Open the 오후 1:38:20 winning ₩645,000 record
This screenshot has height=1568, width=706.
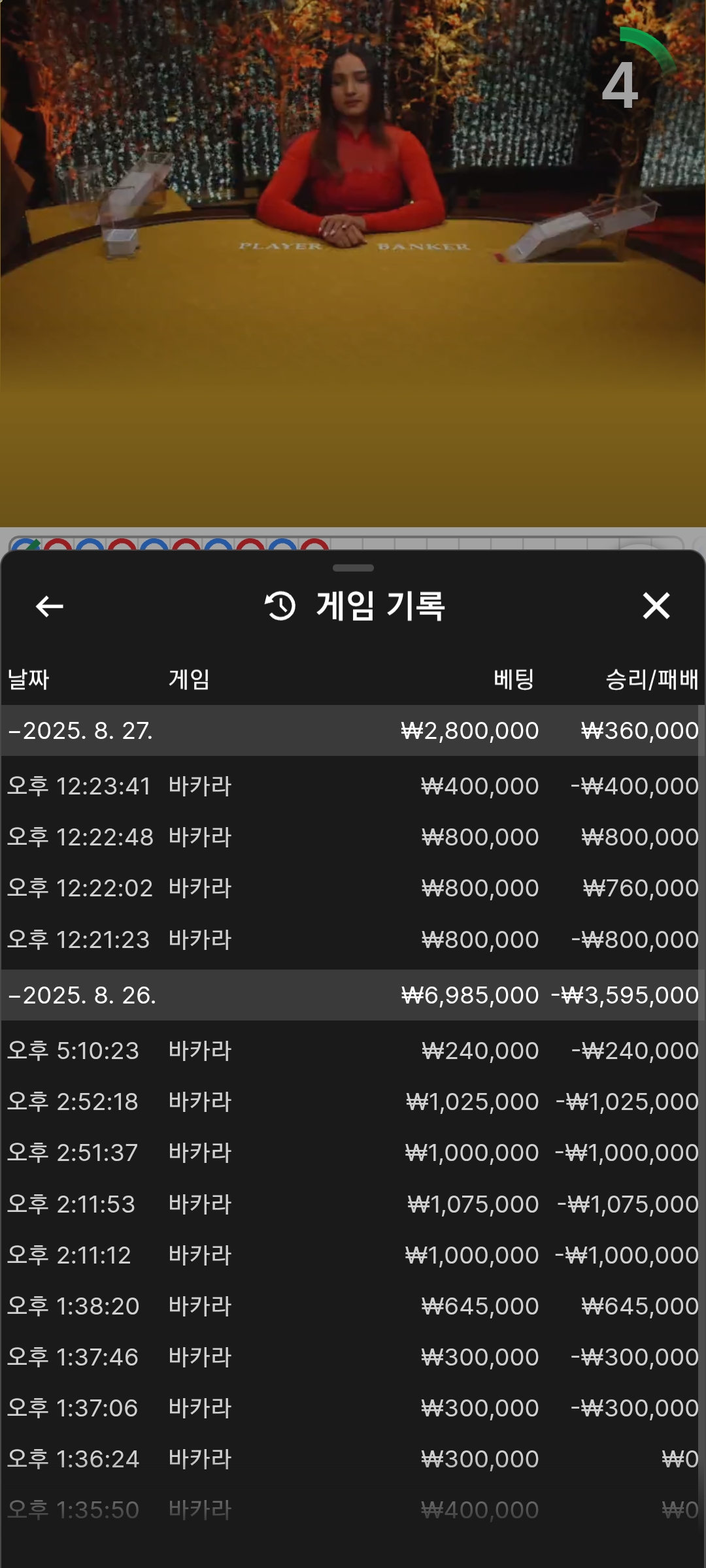pyautogui.click(x=353, y=1306)
